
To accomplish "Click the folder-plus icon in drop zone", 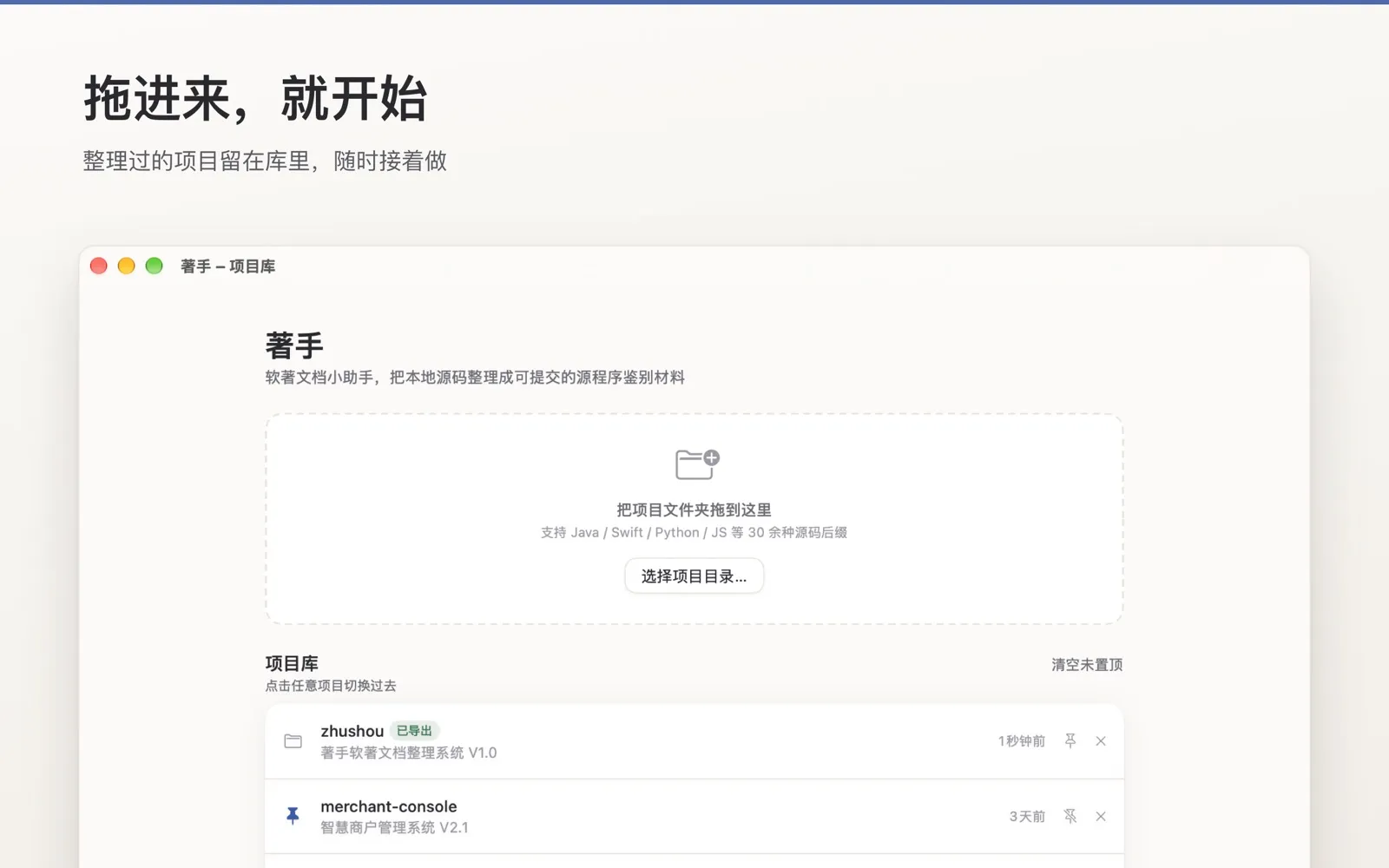I will tap(697, 464).
